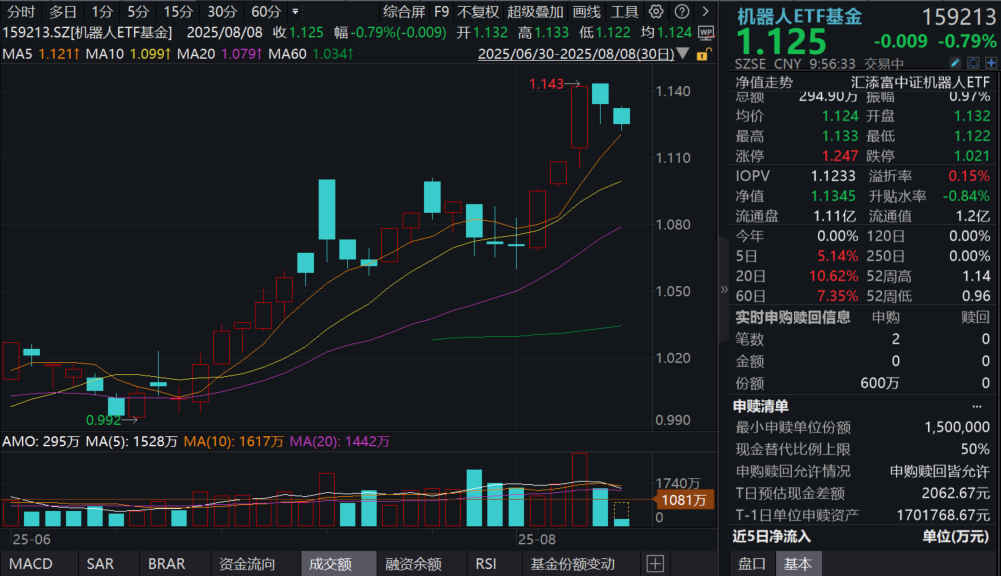Open the 申赎清单 more options ellipsis

pos(976,406)
